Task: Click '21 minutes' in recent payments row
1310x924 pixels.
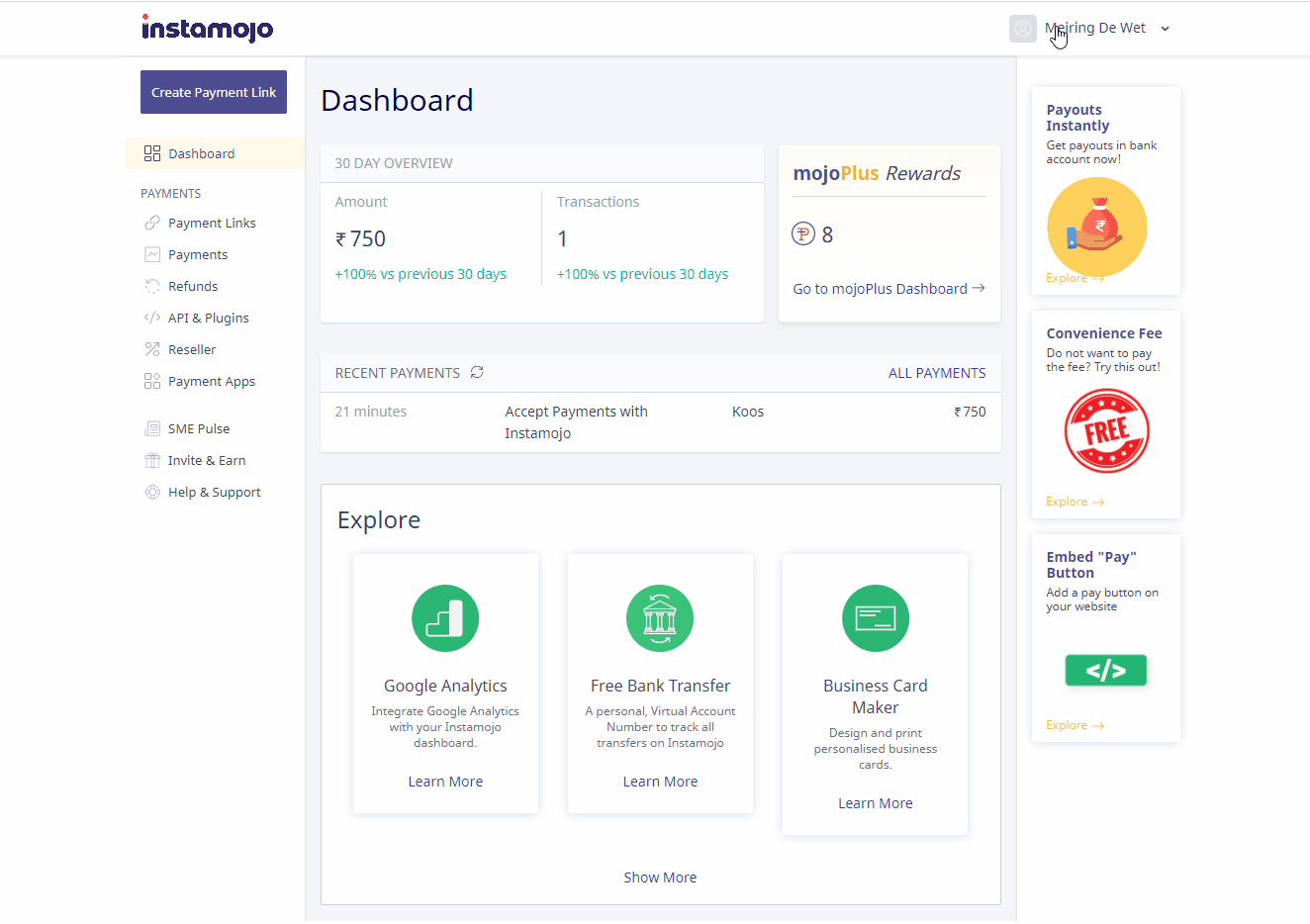Action: click(371, 412)
